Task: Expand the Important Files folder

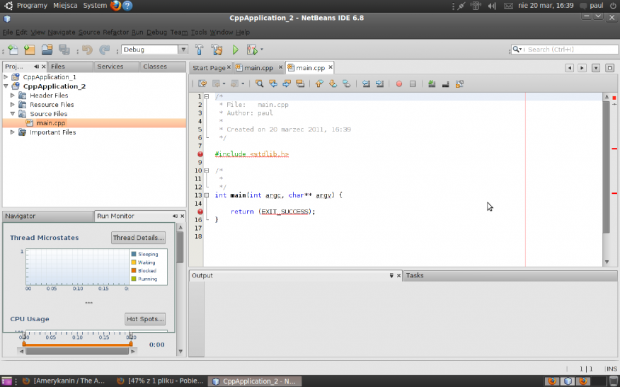Action: (13, 132)
